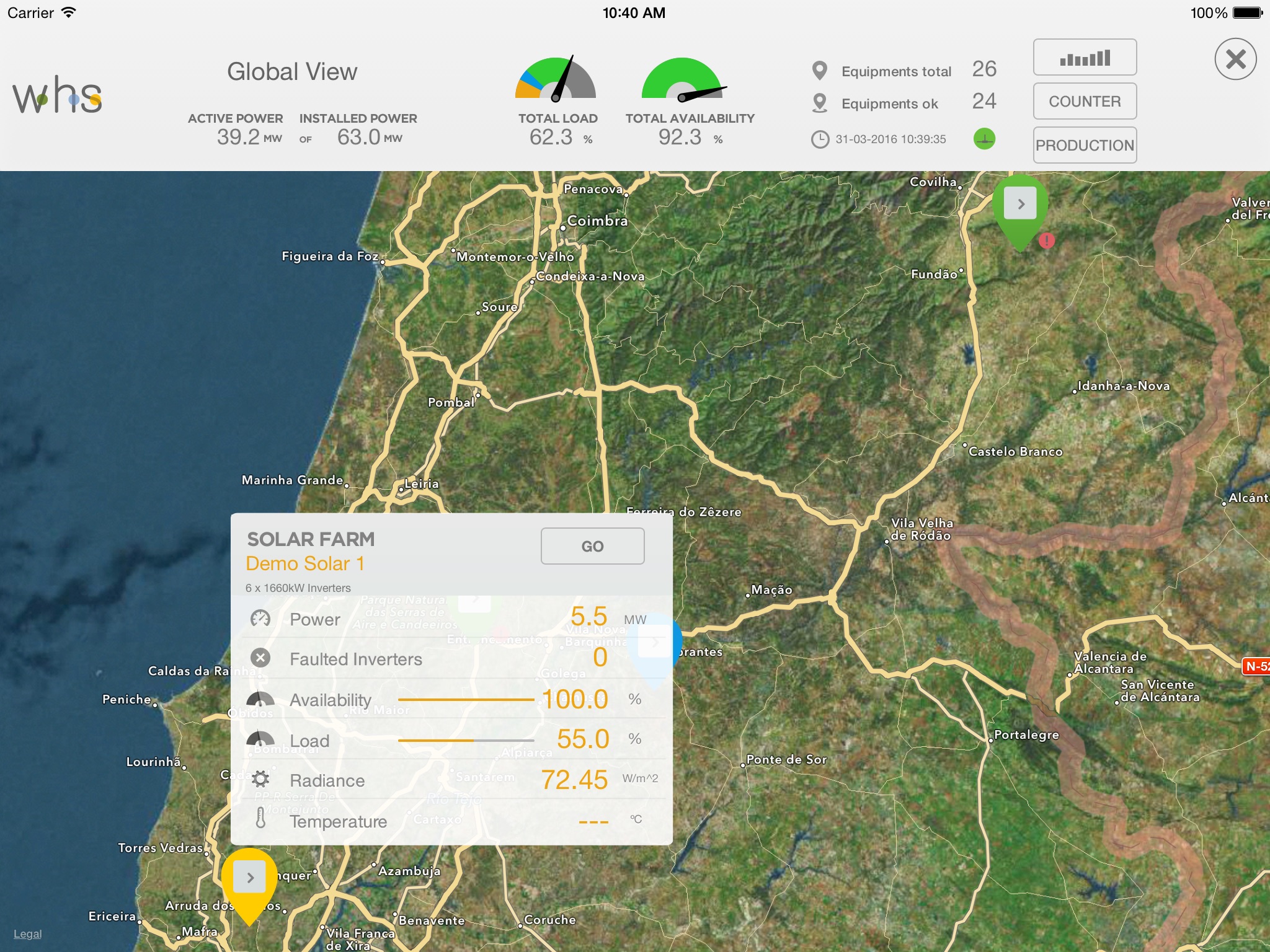Switch to PRODUCTION view

tap(1085, 146)
